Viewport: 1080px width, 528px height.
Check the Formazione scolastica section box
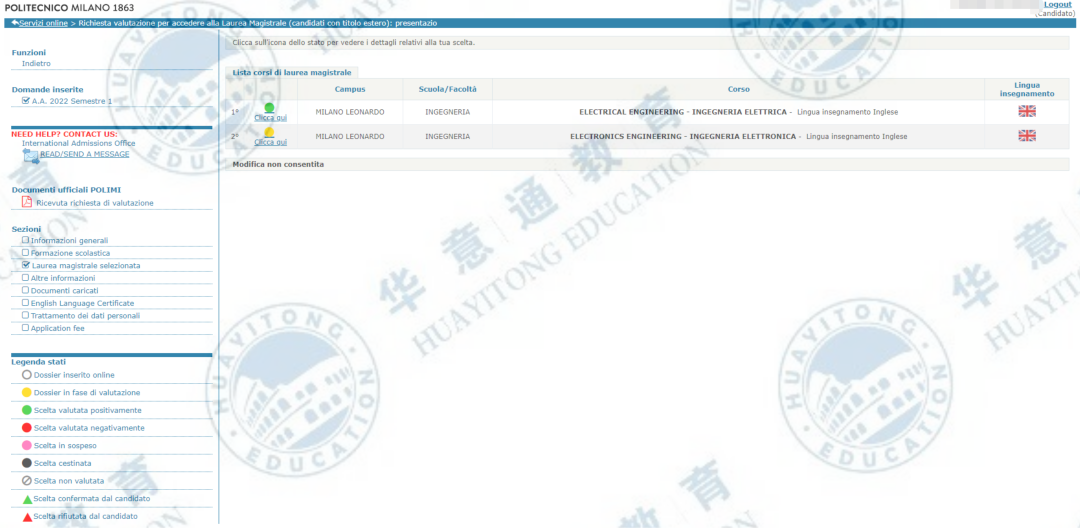point(25,253)
